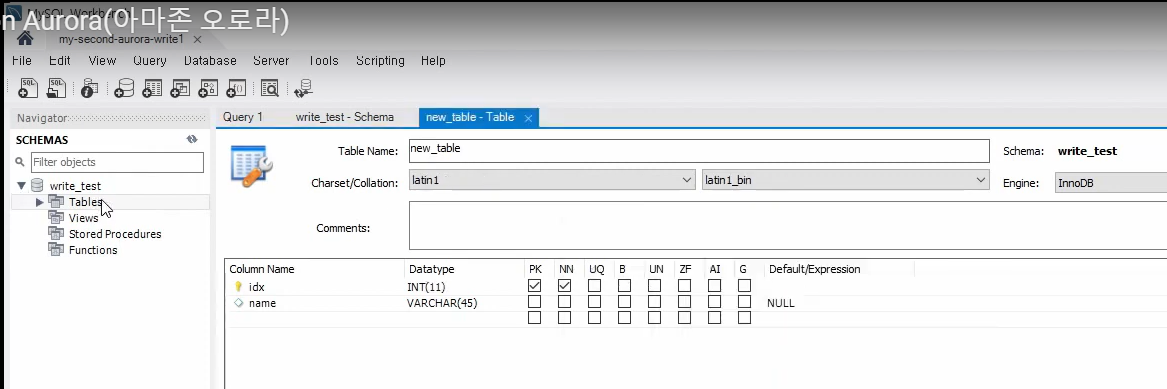Create a new SQL tab icon

(28, 89)
